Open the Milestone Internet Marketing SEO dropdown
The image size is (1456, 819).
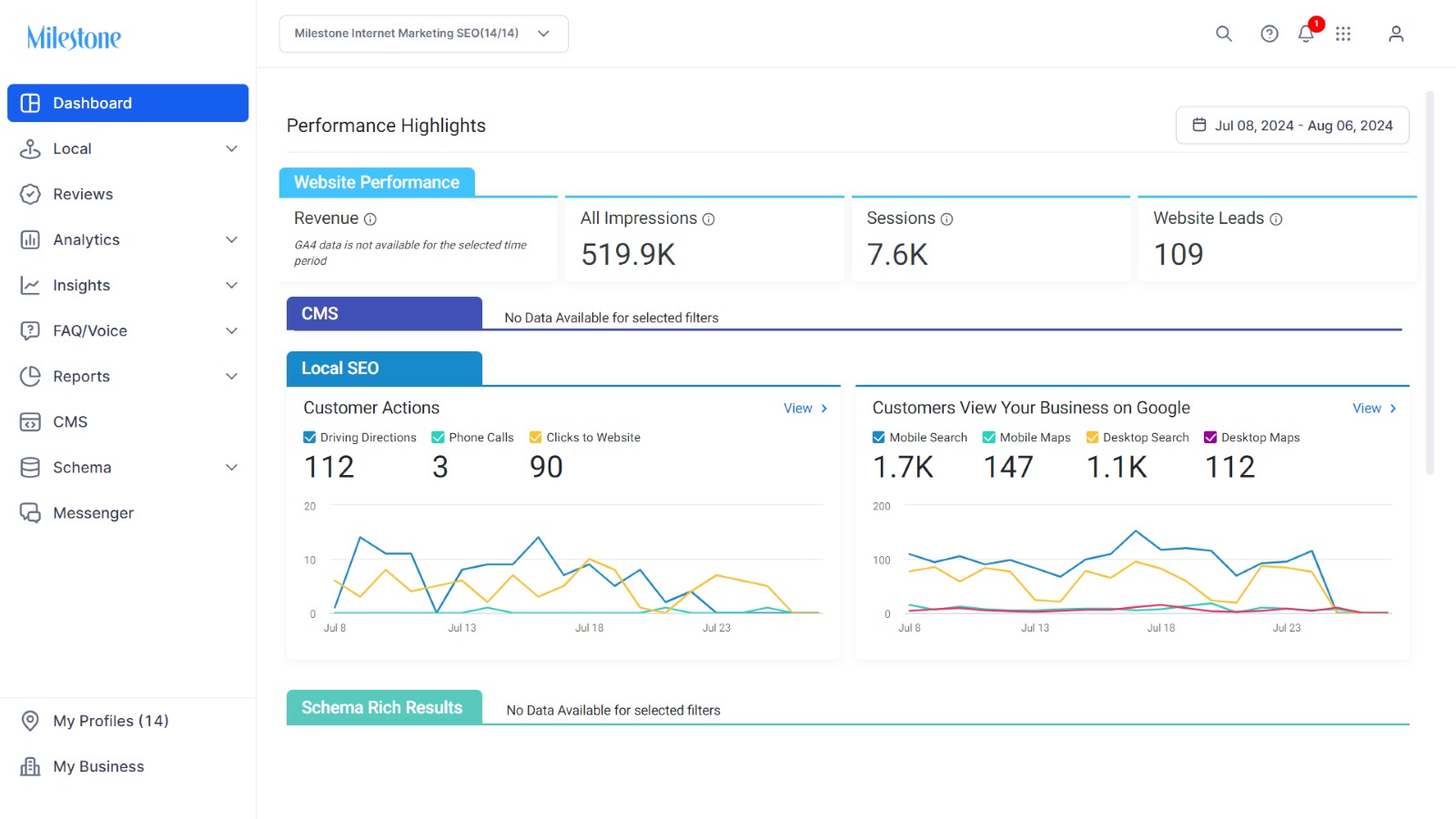pos(424,34)
